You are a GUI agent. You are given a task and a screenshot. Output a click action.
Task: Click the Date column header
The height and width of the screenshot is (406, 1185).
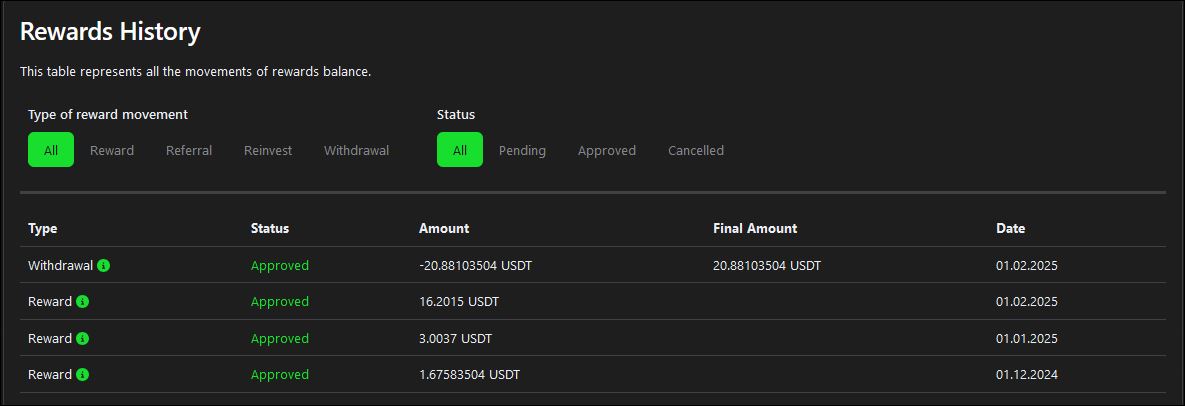pos(1010,228)
